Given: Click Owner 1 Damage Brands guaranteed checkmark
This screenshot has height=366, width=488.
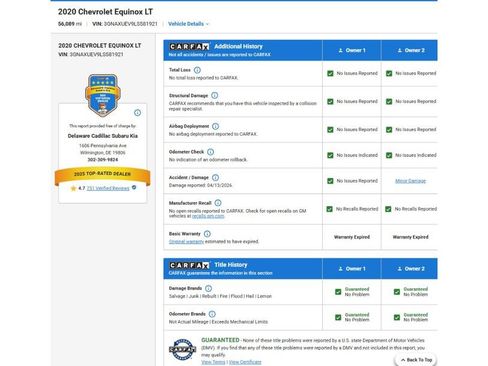Looking at the screenshot, I should (x=338, y=292).
